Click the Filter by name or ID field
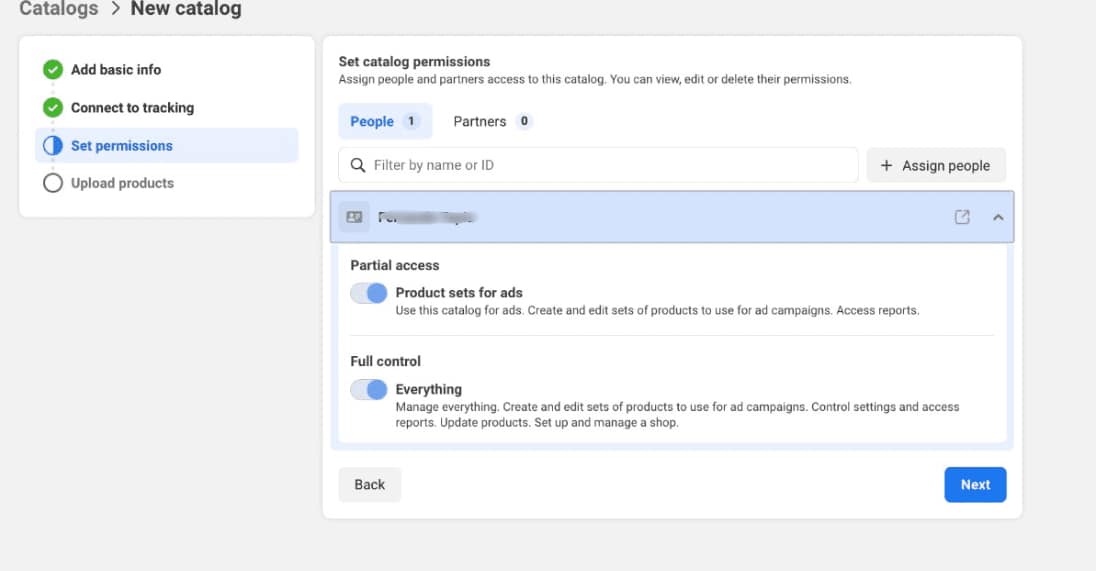Image resolution: width=1096 pixels, height=571 pixels. [610, 165]
